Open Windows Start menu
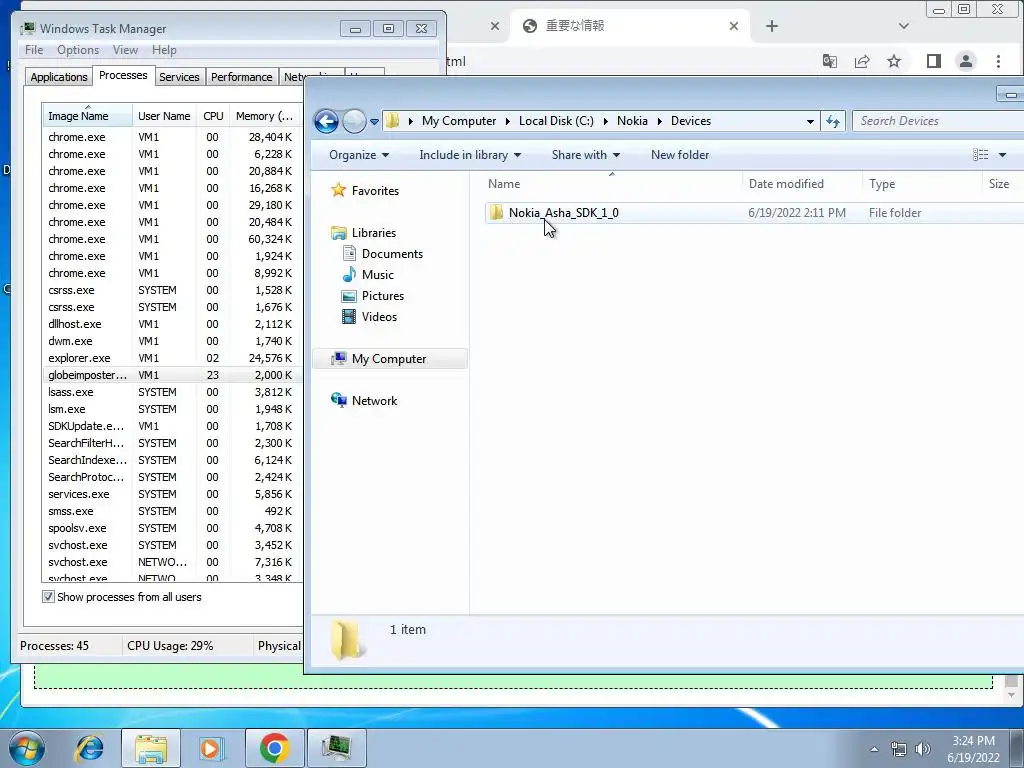 (x=26, y=748)
